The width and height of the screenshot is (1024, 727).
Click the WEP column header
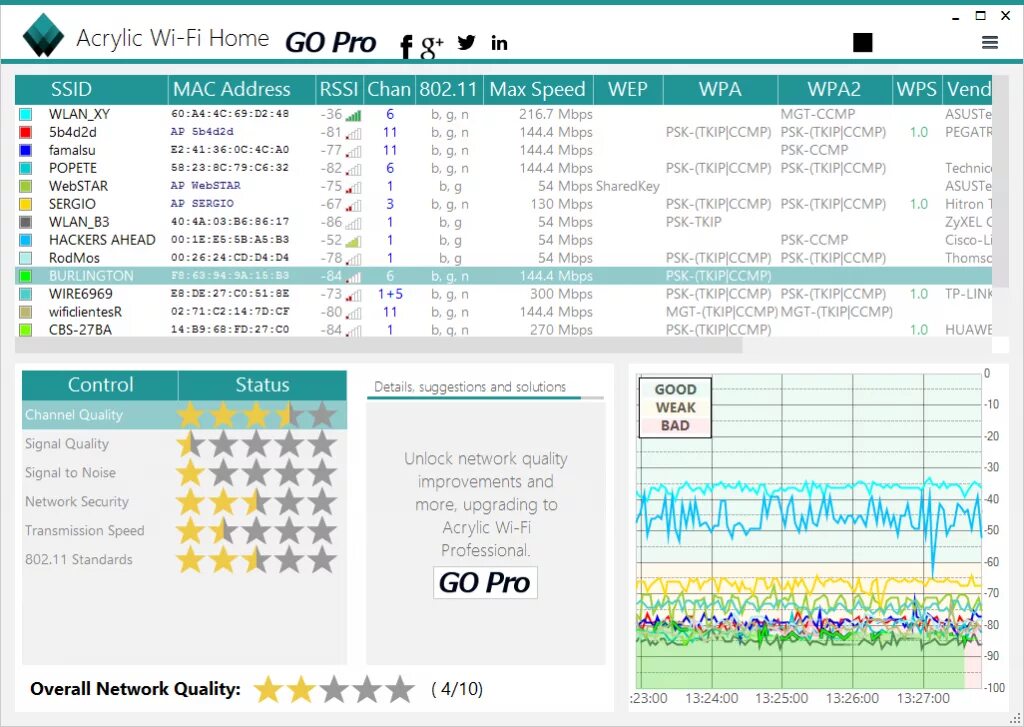pyautogui.click(x=628, y=89)
